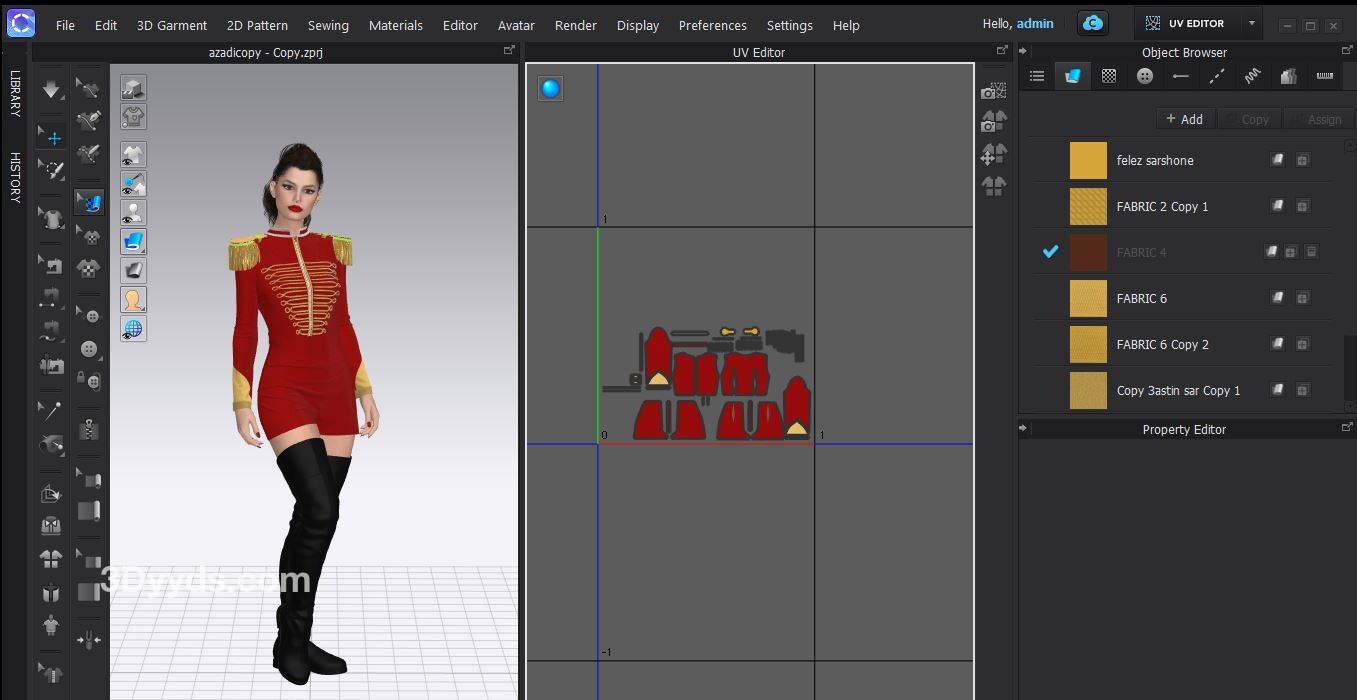Click the UV snapshot camera icon
The image size is (1357, 700).
coord(993,91)
